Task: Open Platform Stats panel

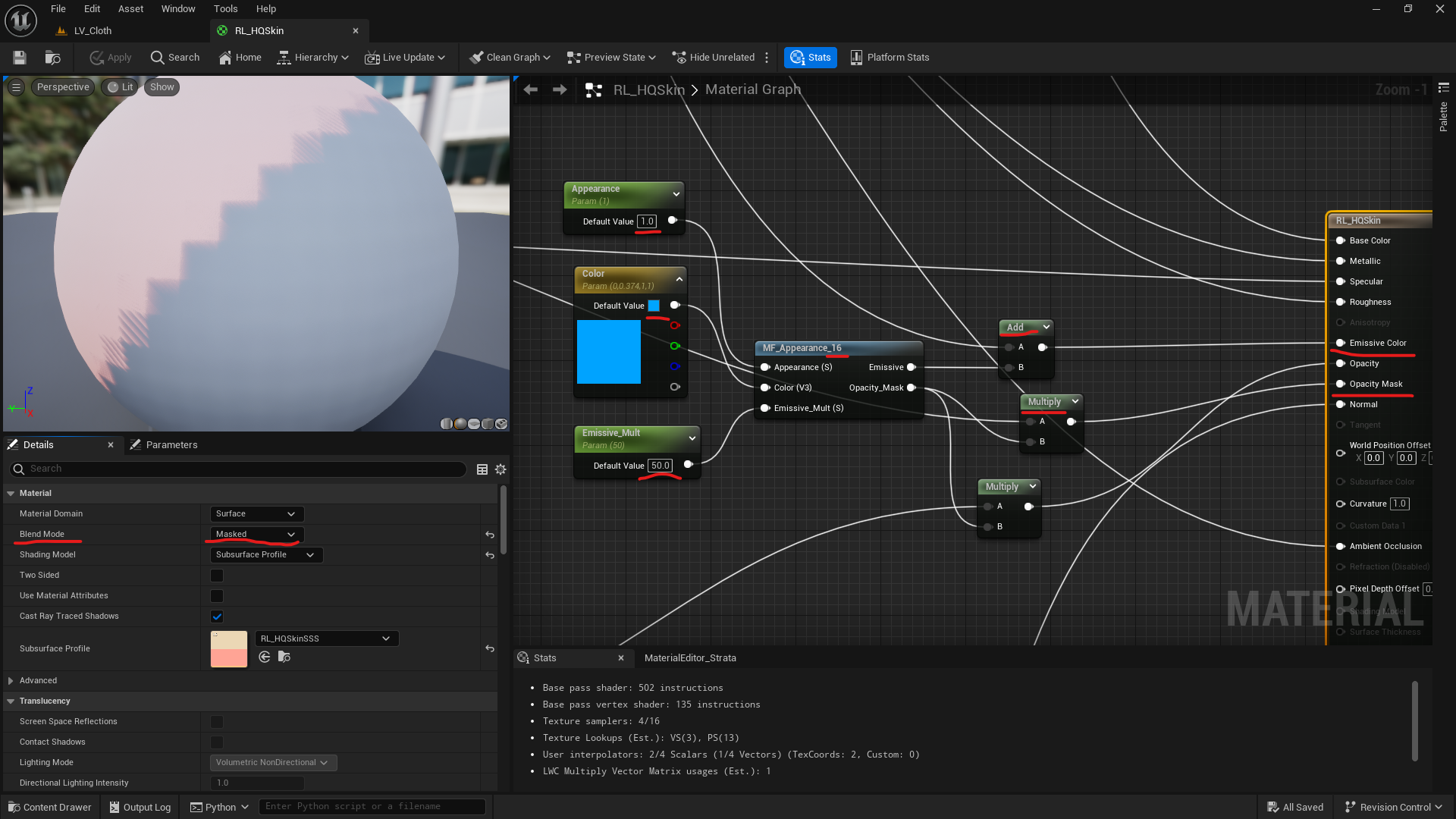Action: tap(890, 58)
